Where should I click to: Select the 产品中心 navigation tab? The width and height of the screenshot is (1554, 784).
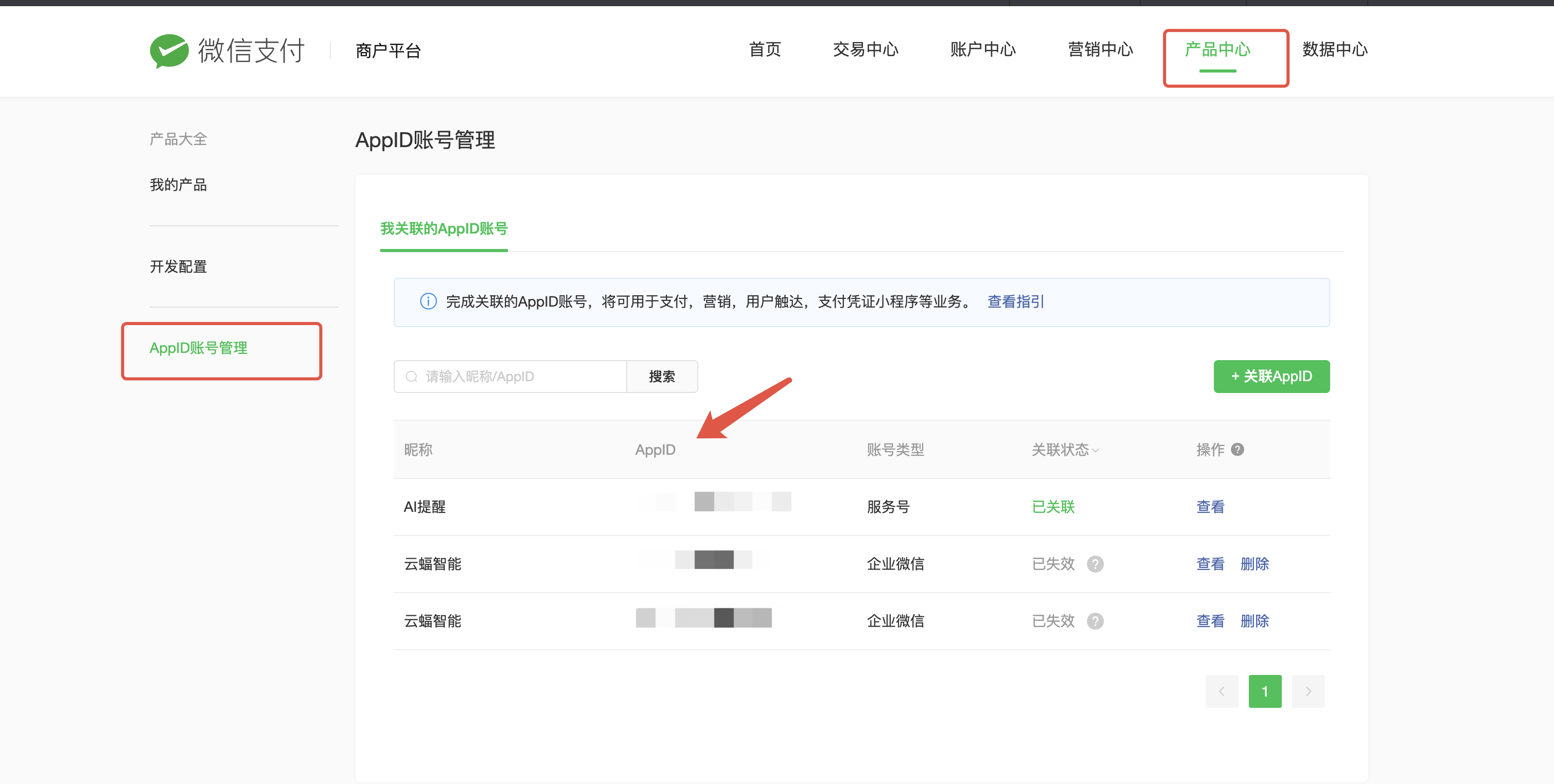point(1217,49)
